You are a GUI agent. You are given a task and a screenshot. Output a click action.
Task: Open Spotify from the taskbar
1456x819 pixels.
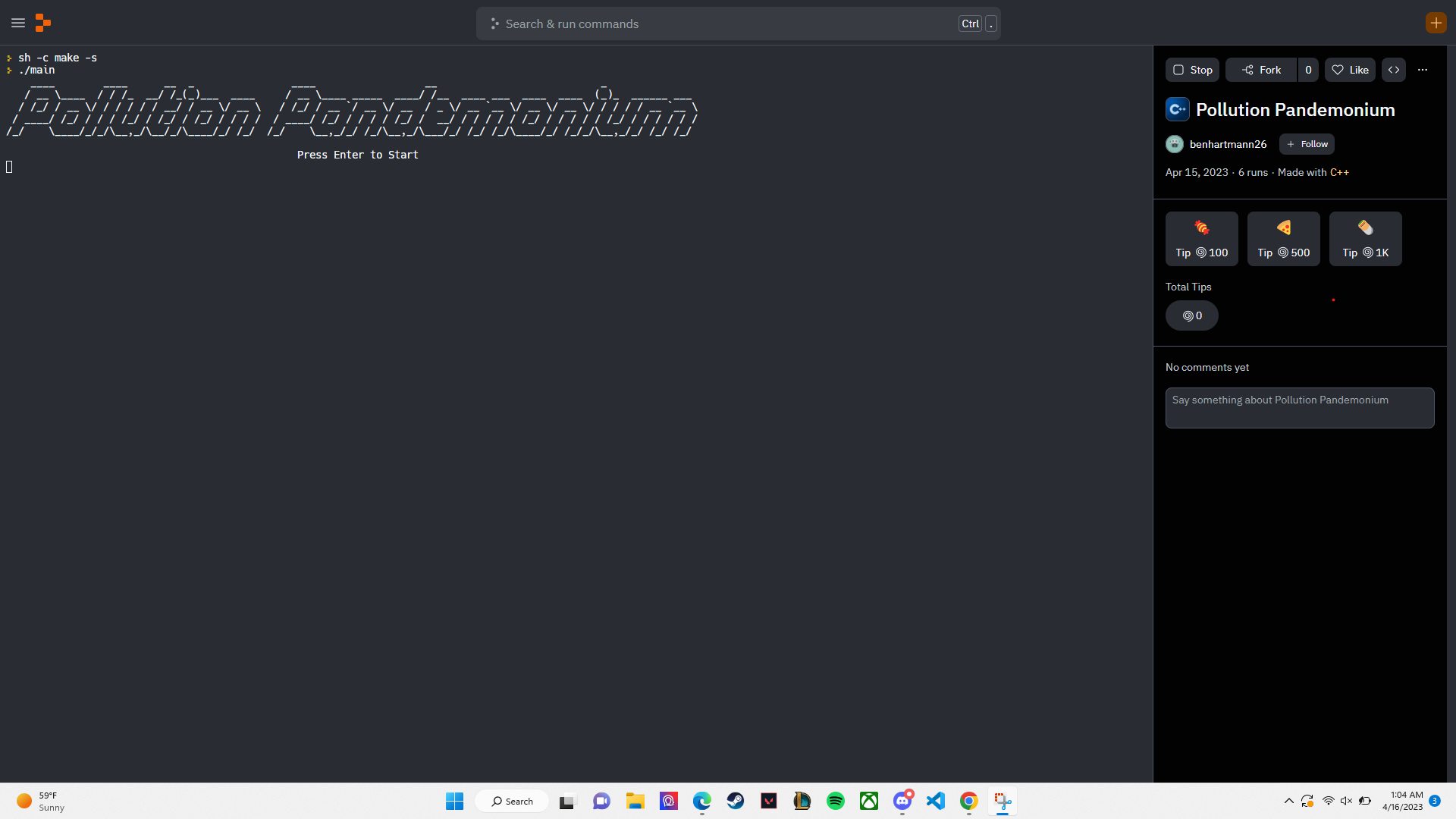836,801
